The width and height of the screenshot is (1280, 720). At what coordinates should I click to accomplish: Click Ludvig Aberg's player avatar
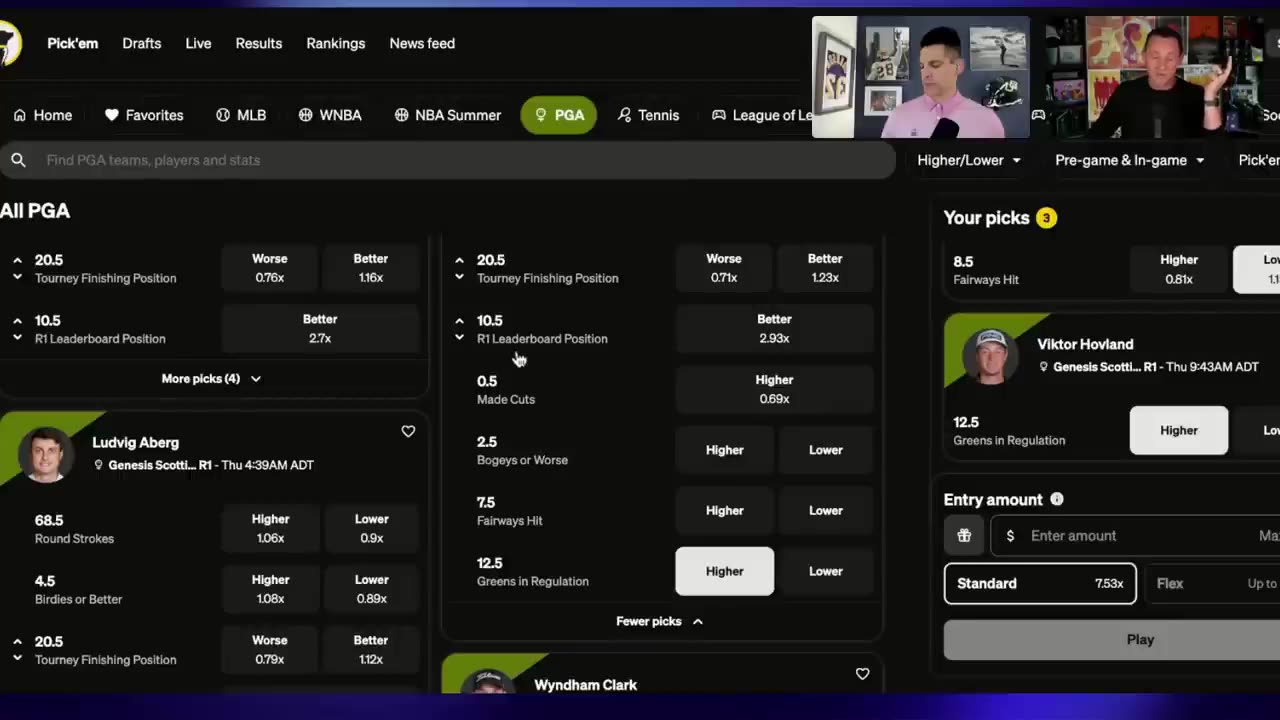[x=46, y=455]
